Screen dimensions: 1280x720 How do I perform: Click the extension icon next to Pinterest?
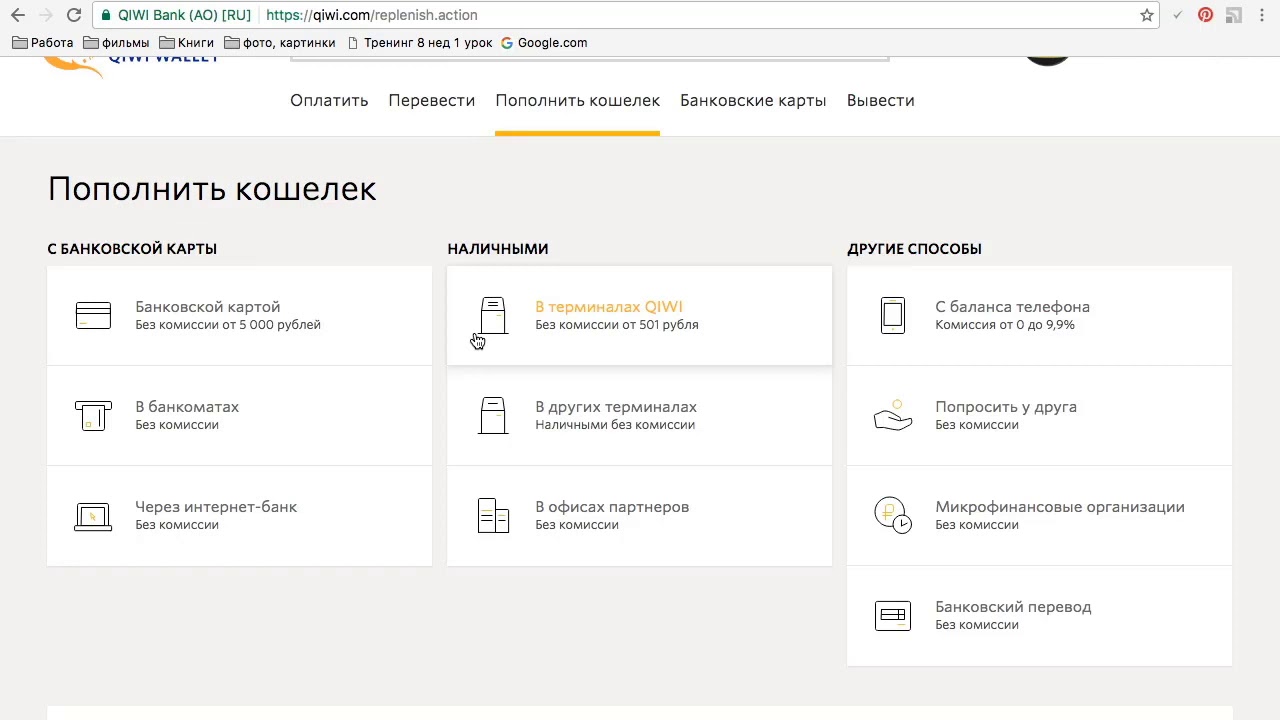pyautogui.click(x=1233, y=15)
